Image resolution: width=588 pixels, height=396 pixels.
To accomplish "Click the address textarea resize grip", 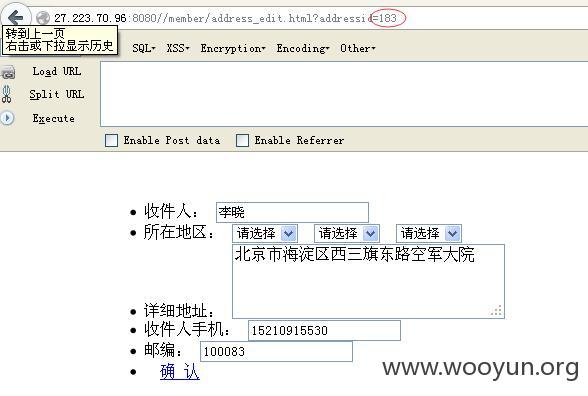I will click(496, 311).
